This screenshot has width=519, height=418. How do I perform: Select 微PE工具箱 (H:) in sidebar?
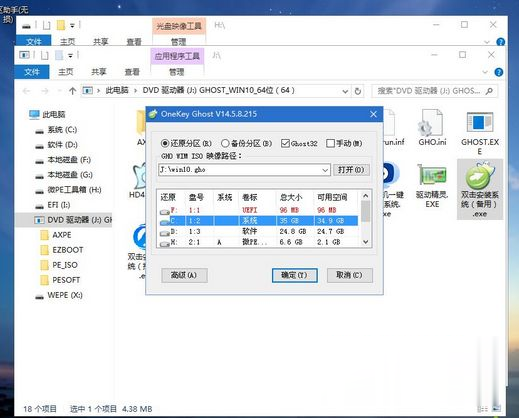pos(68,190)
